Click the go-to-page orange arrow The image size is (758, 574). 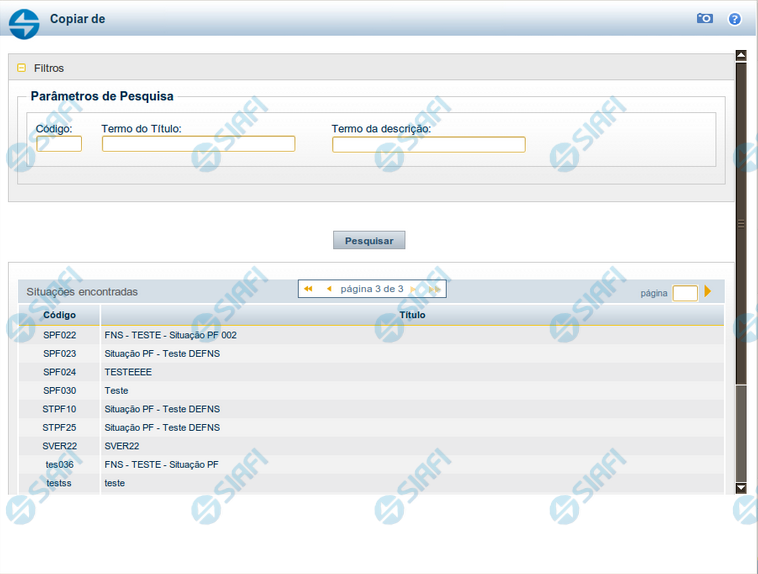click(708, 292)
